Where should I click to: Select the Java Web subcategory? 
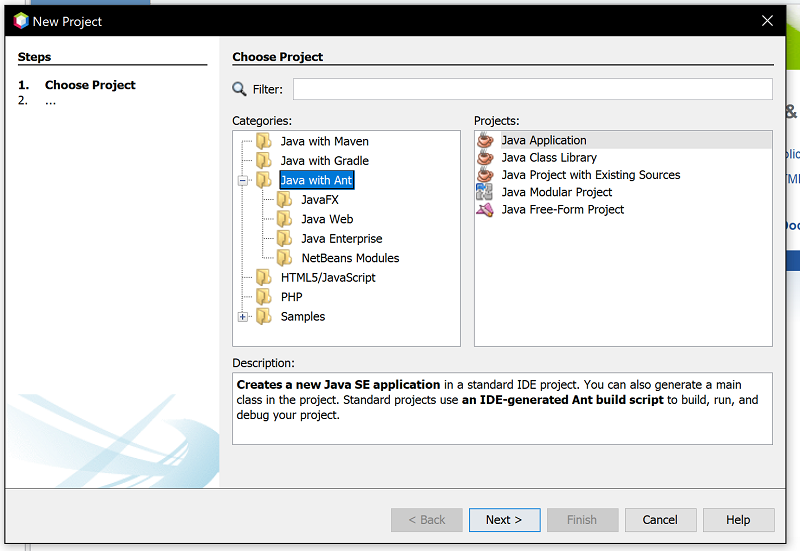(327, 219)
